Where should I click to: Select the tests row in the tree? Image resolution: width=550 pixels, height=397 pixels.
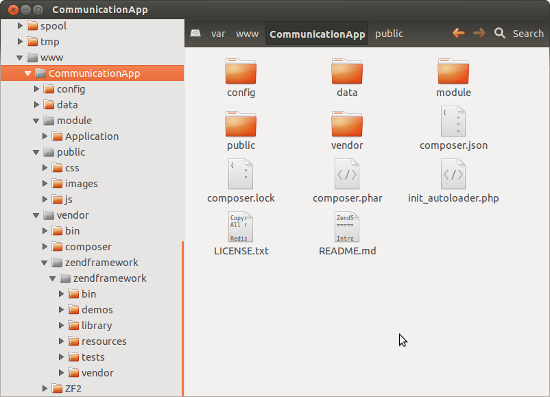pos(93,357)
